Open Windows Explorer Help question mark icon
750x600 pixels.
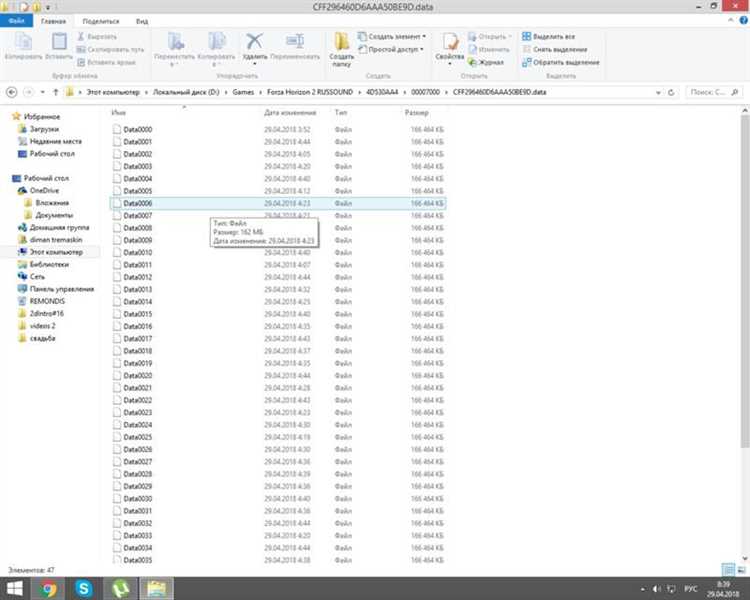pos(744,20)
